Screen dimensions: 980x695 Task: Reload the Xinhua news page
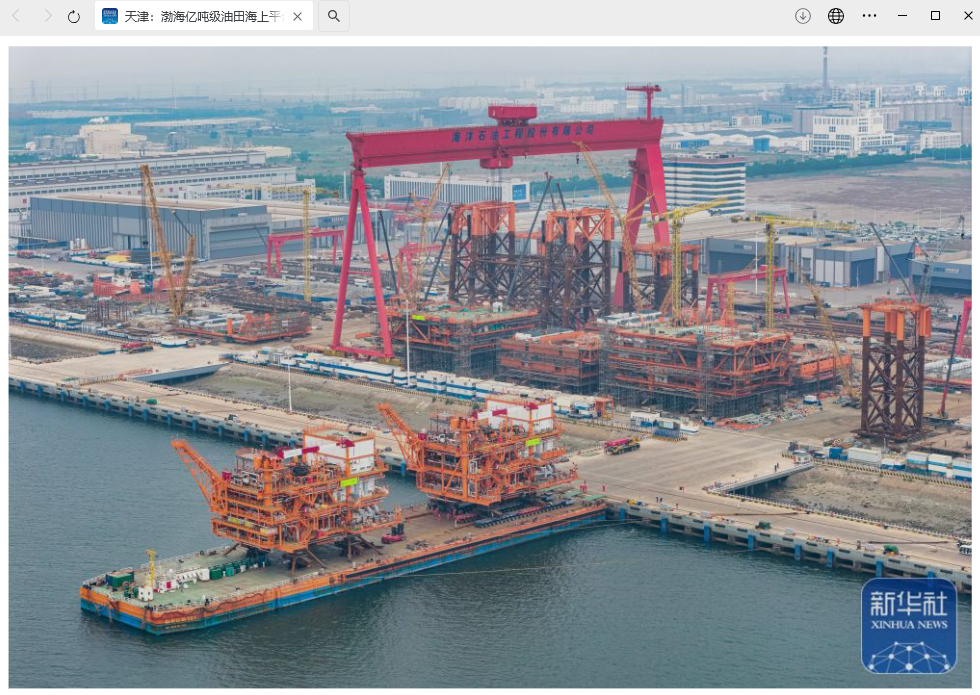point(72,16)
